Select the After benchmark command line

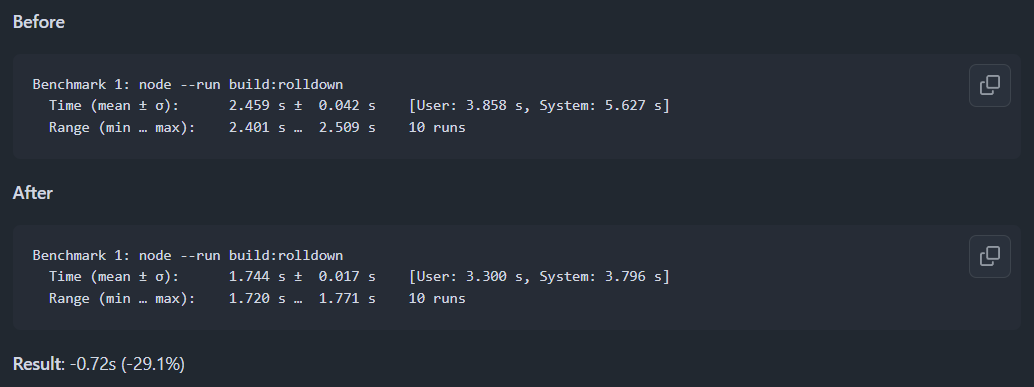pos(188,255)
